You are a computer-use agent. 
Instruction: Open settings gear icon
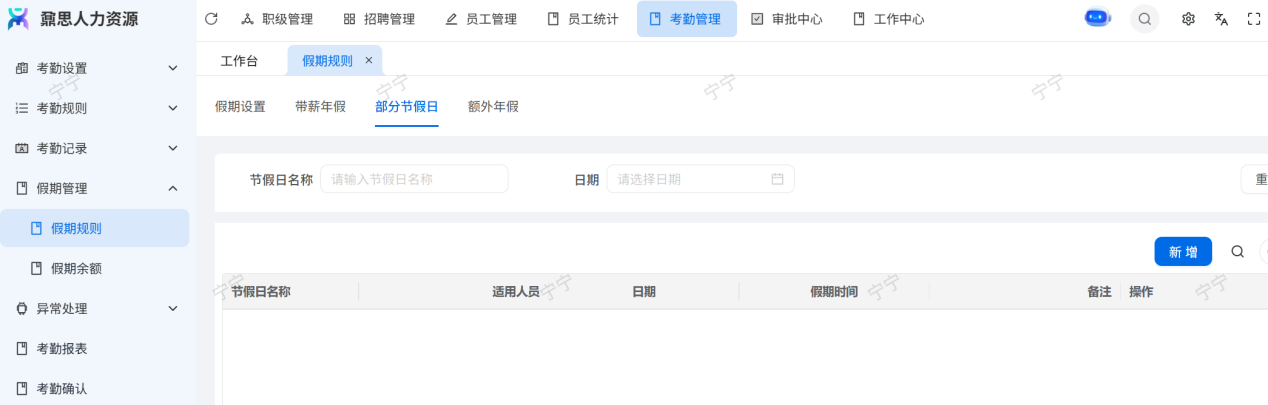coord(1188,19)
